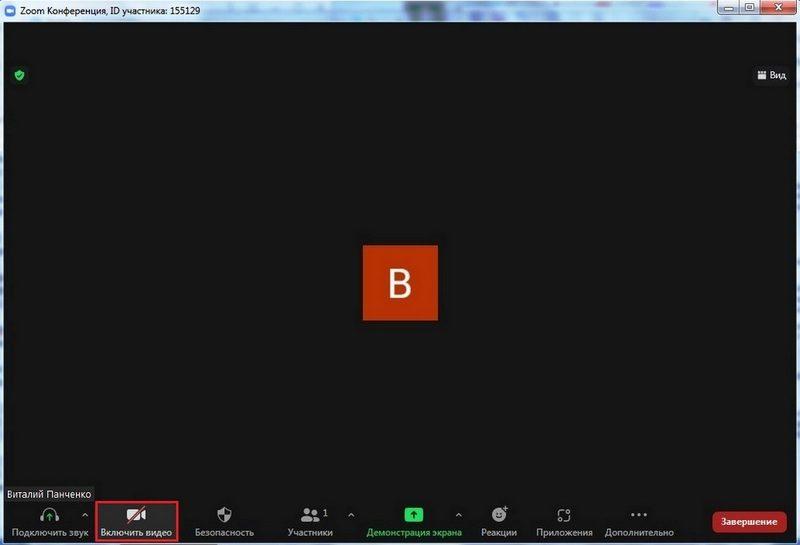Open the Реакции smiley reactions
The height and width of the screenshot is (545, 800).
[x=499, y=522]
